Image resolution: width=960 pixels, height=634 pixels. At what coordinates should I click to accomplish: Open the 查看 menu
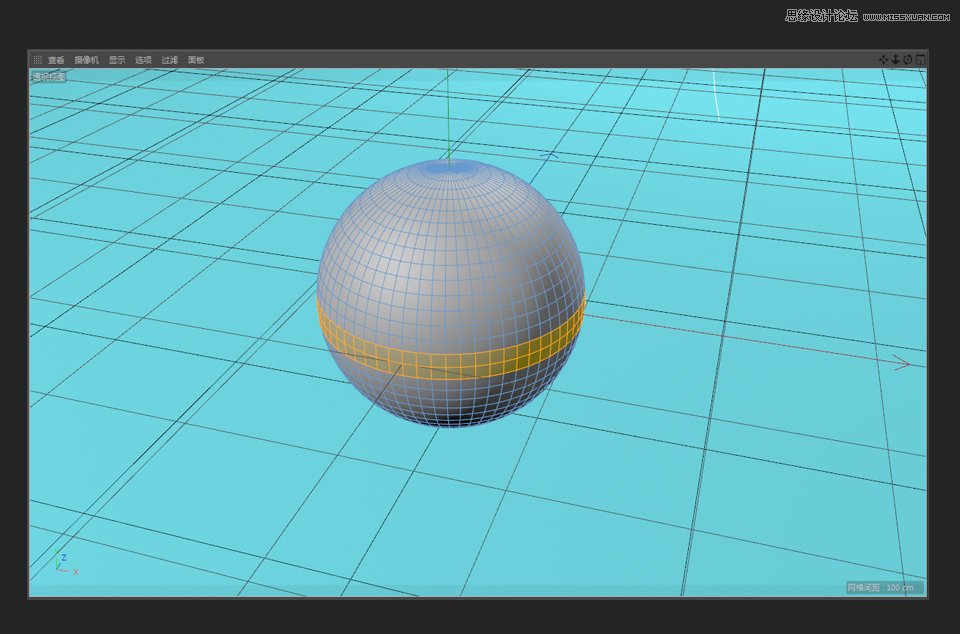click(57, 59)
